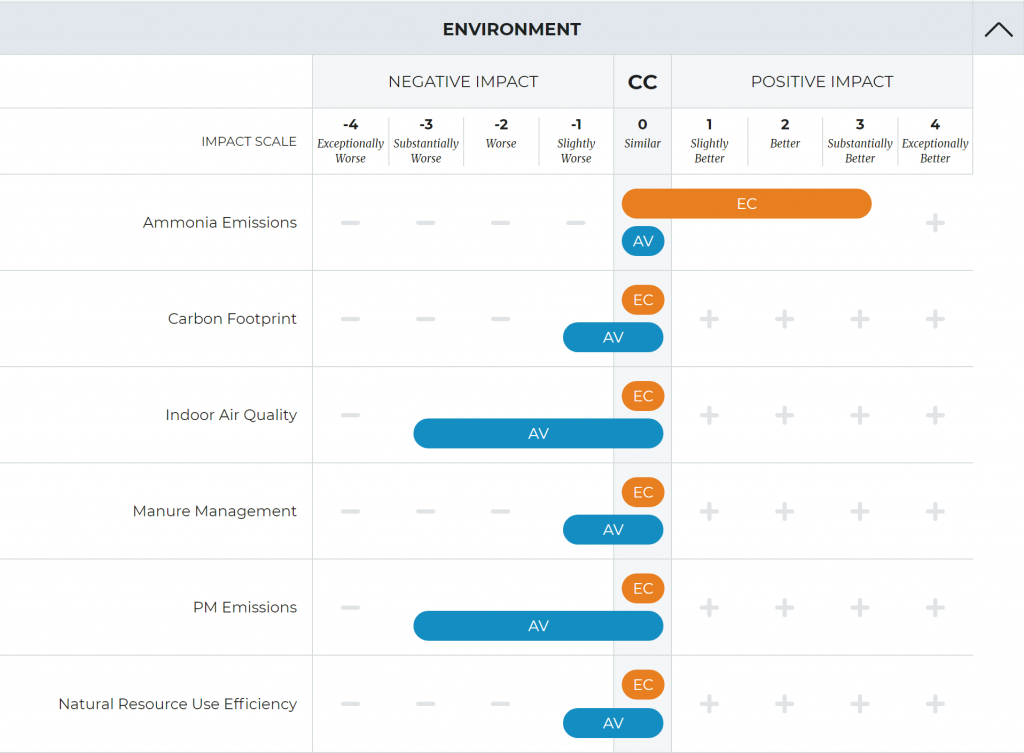Click the blue AV bar for PM Emissions
The height and width of the screenshot is (753, 1024).
pos(538,626)
